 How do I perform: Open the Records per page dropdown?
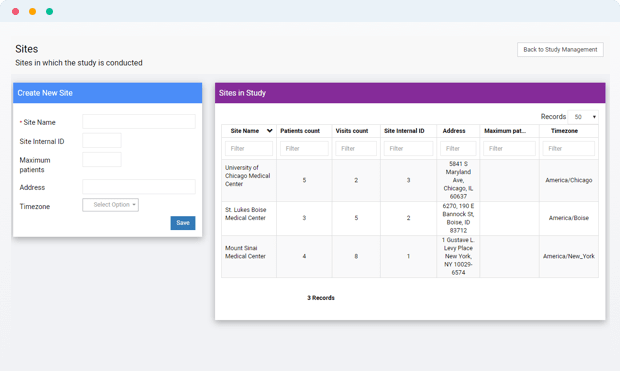pyautogui.click(x=583, y=117)
